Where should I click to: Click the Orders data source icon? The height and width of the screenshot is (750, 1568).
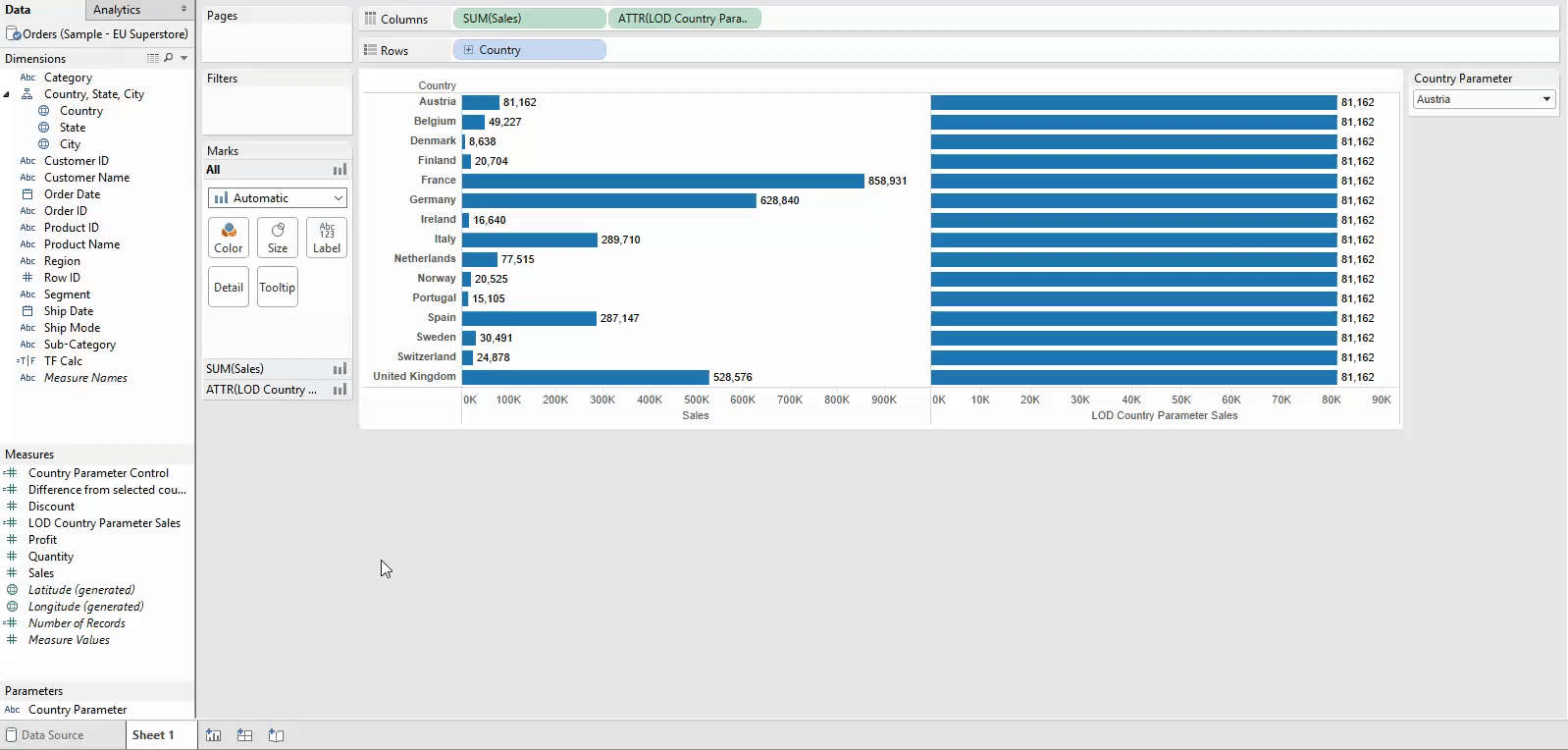pos(13,33)
